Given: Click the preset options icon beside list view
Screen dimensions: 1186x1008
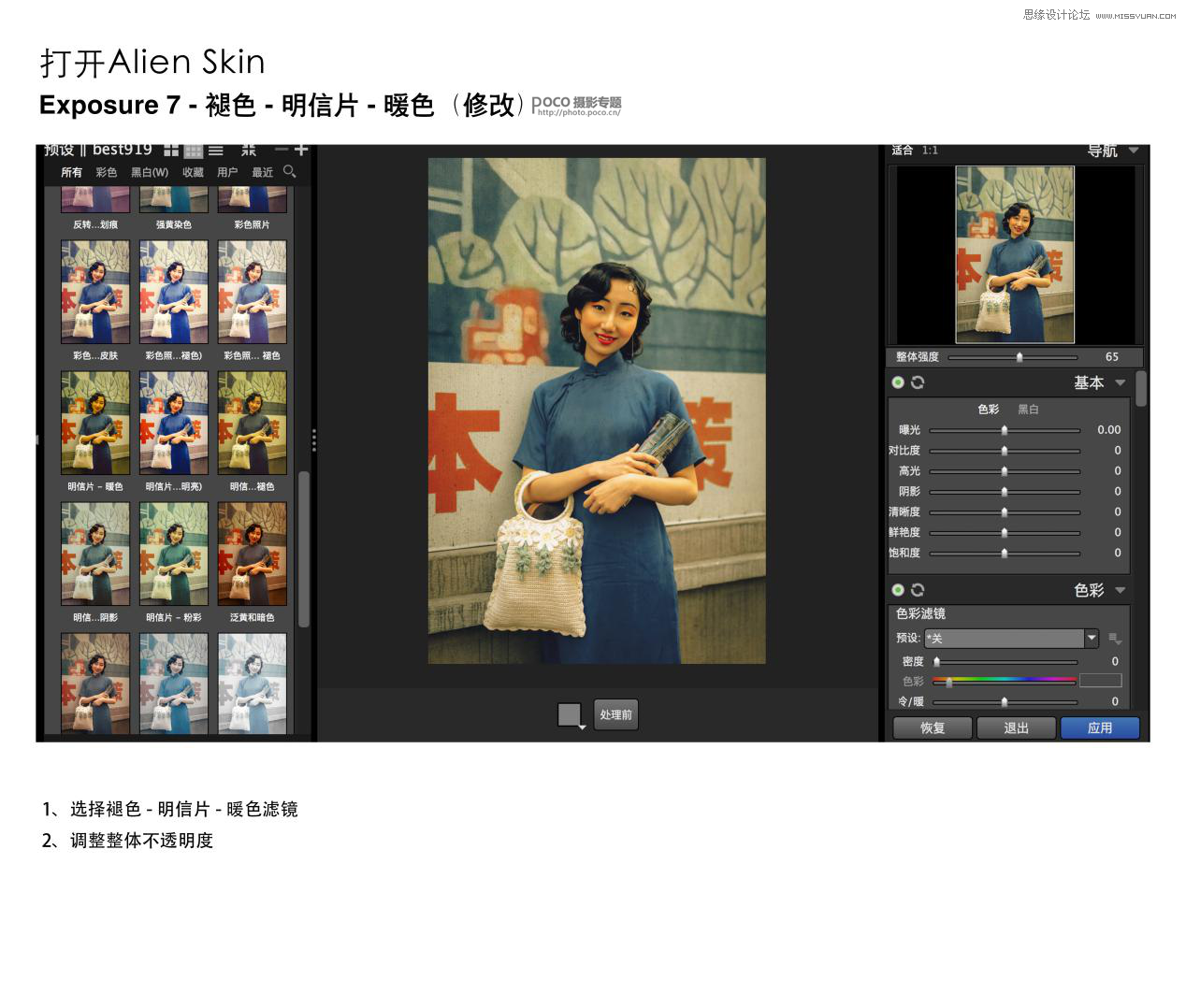Looking at the screenshot, I should (249, 150).
